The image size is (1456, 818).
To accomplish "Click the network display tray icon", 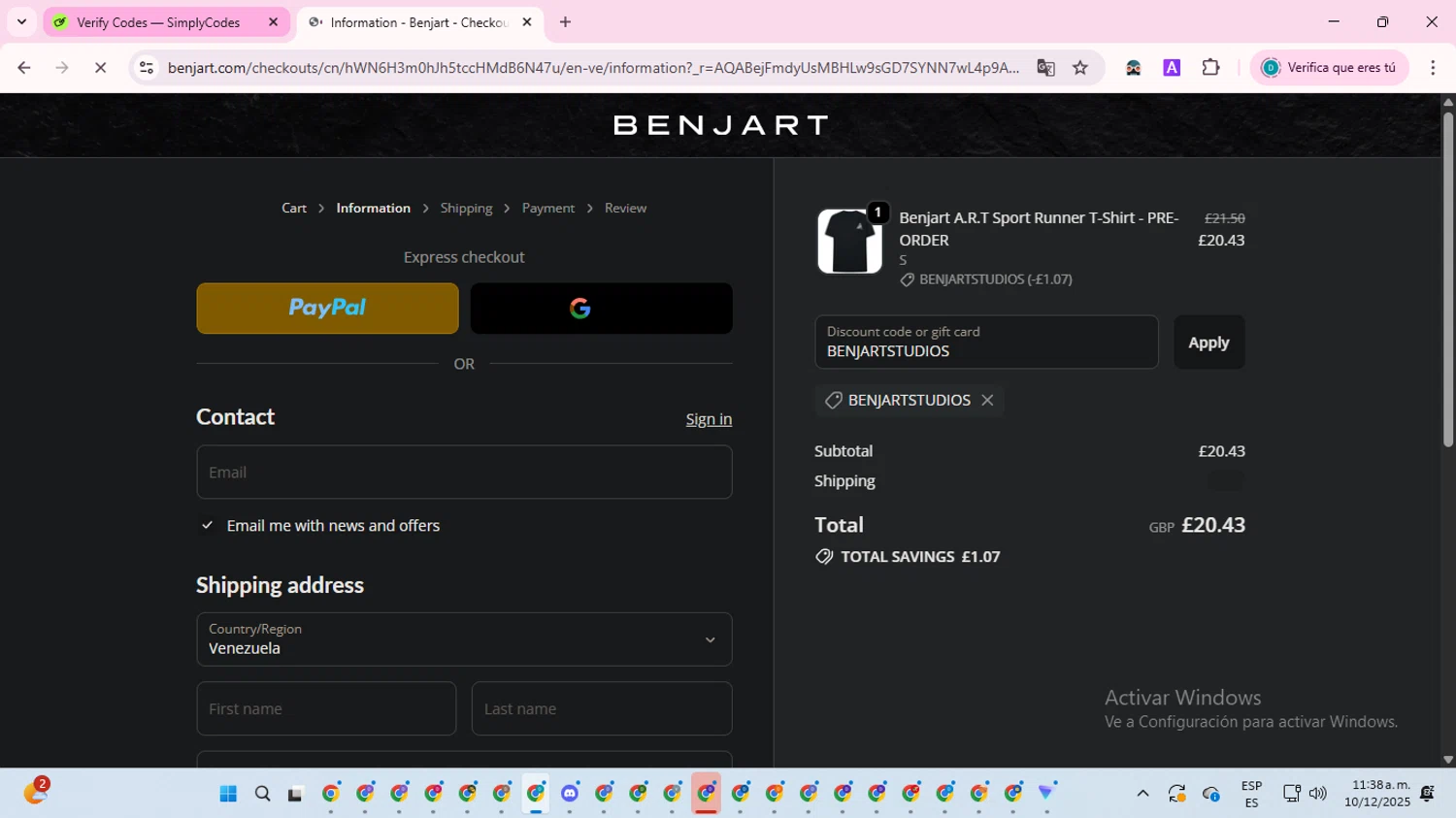I will point(1292,794).
